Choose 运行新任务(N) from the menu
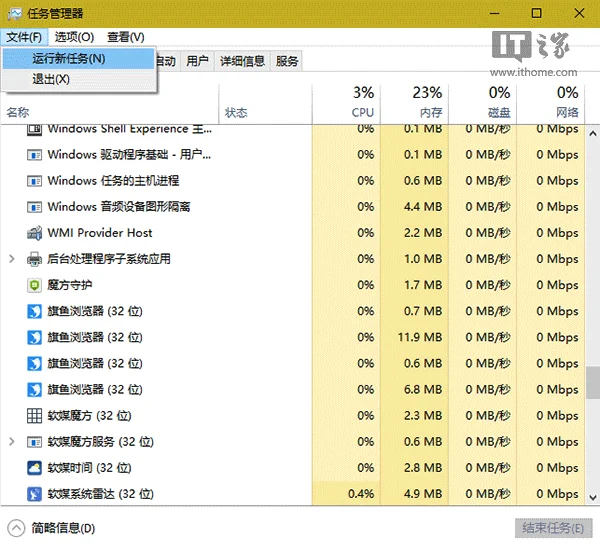This screenshot has width=600, height=551. pos(79,59)
